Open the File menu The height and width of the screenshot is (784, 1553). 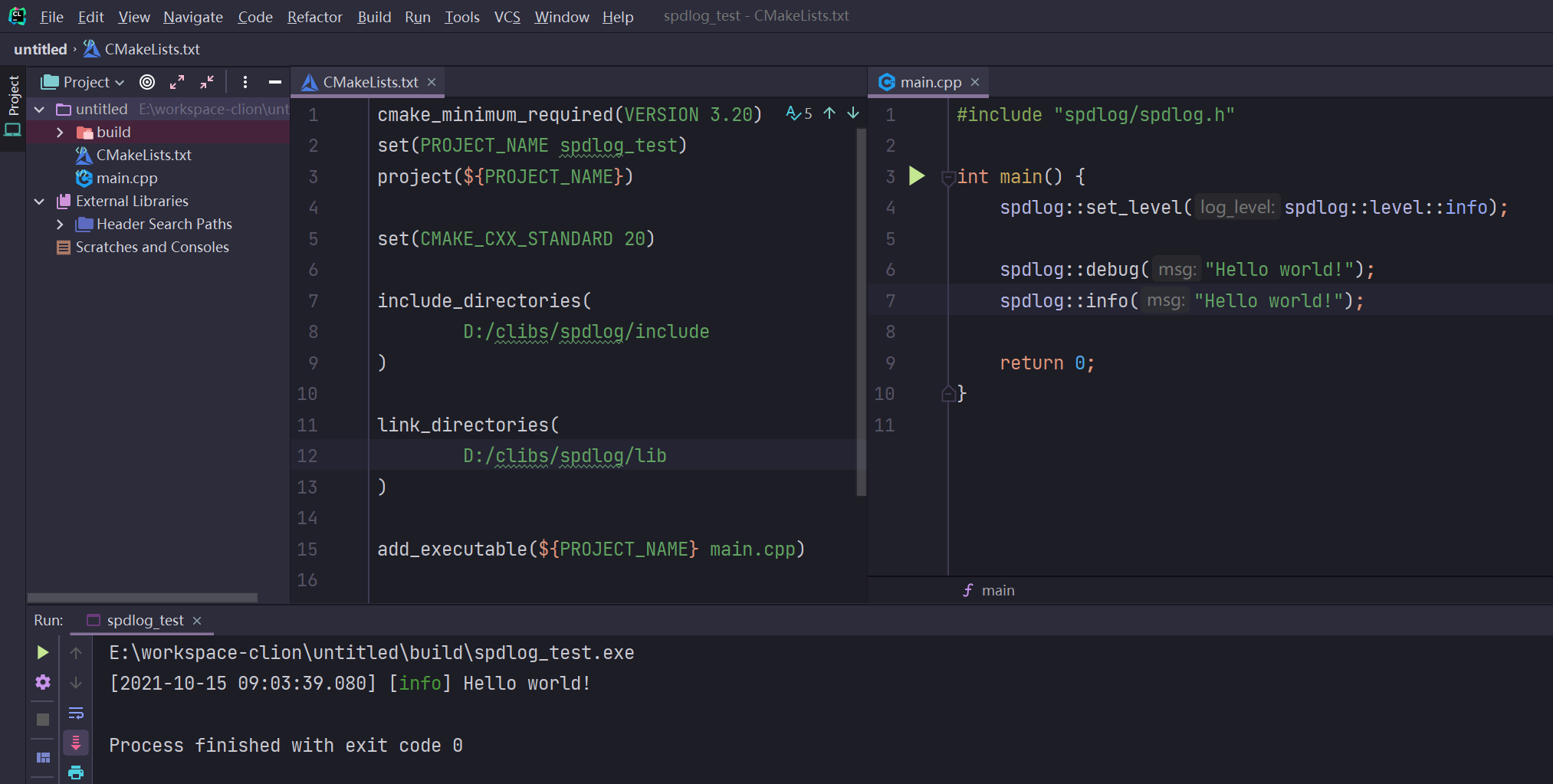point(51,16)
